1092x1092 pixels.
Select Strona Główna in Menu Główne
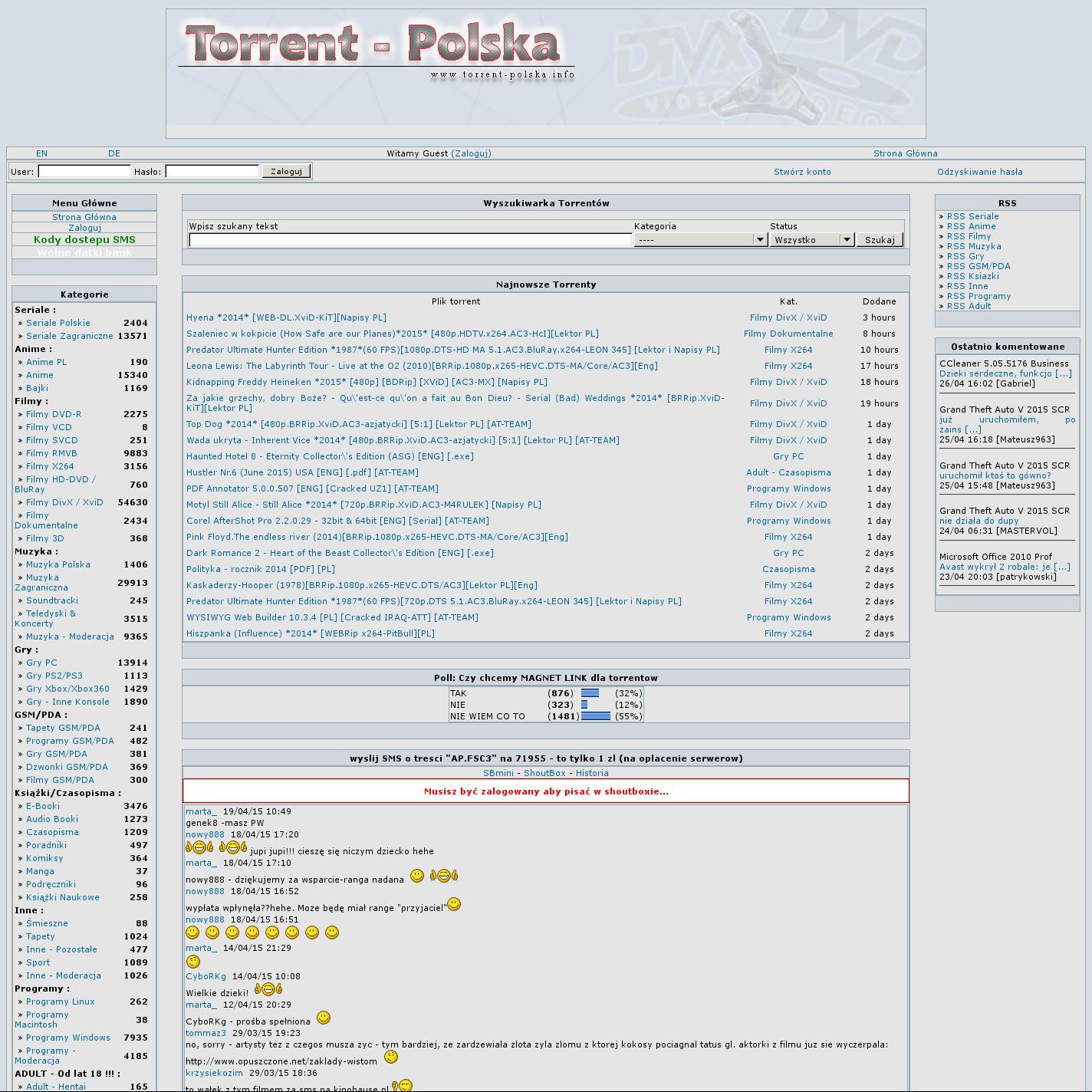84,217
